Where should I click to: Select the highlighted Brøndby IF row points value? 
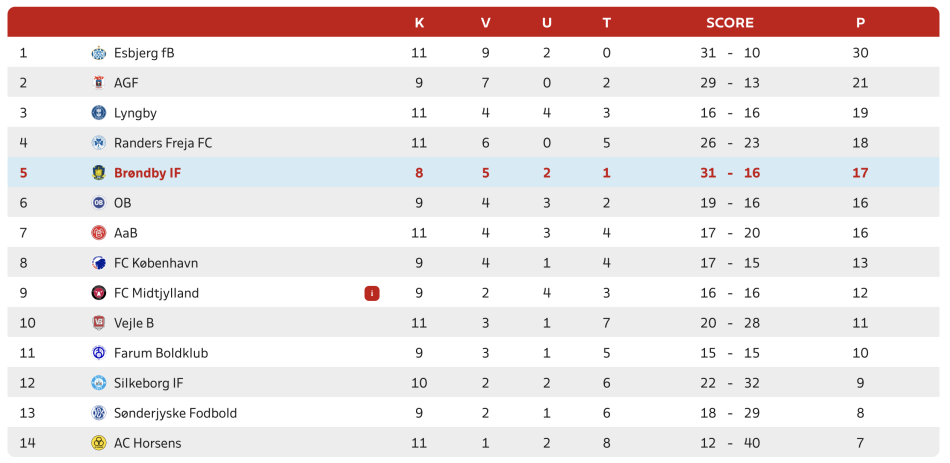[860, 173]
